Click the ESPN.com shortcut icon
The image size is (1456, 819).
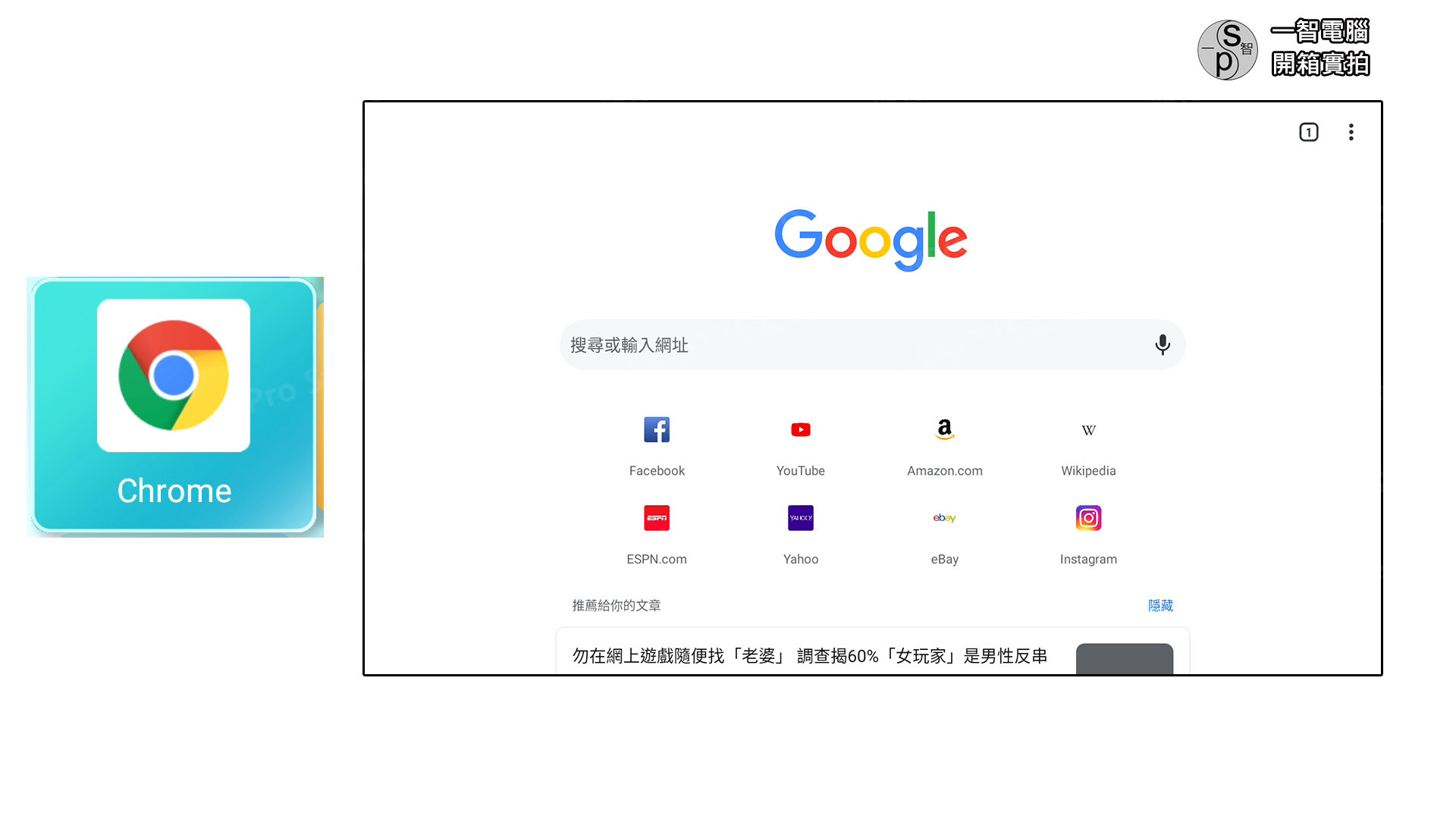point(657,517)
